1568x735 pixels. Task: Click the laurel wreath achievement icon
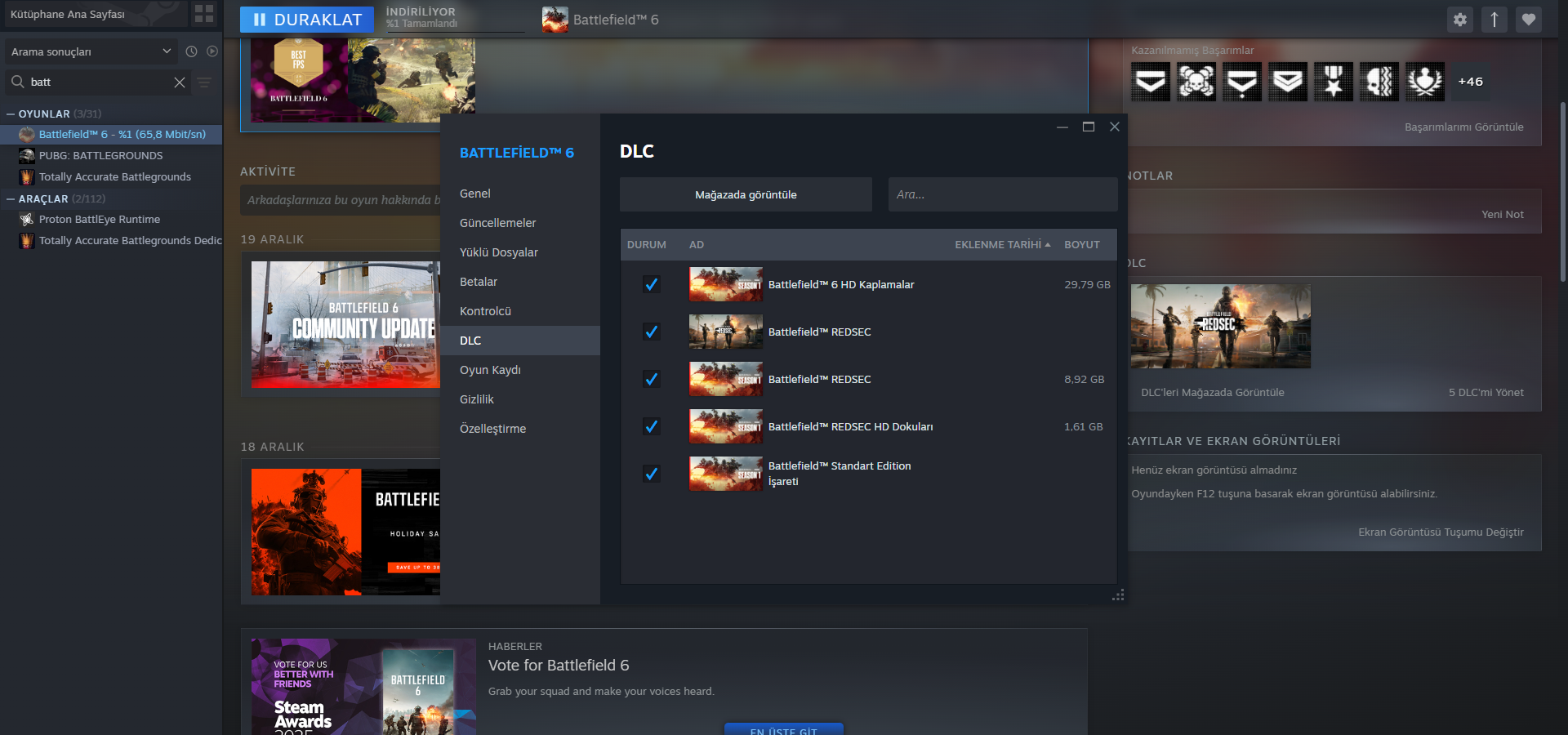point(1425,82)
